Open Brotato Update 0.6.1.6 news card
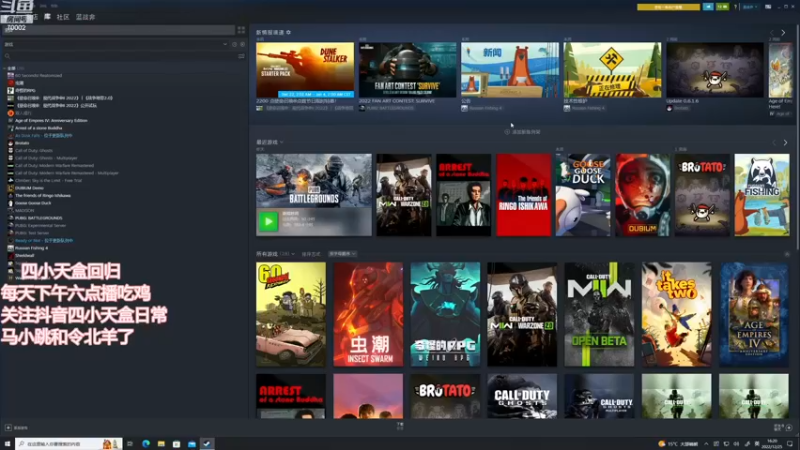The image size is (800, 450). 715,70
